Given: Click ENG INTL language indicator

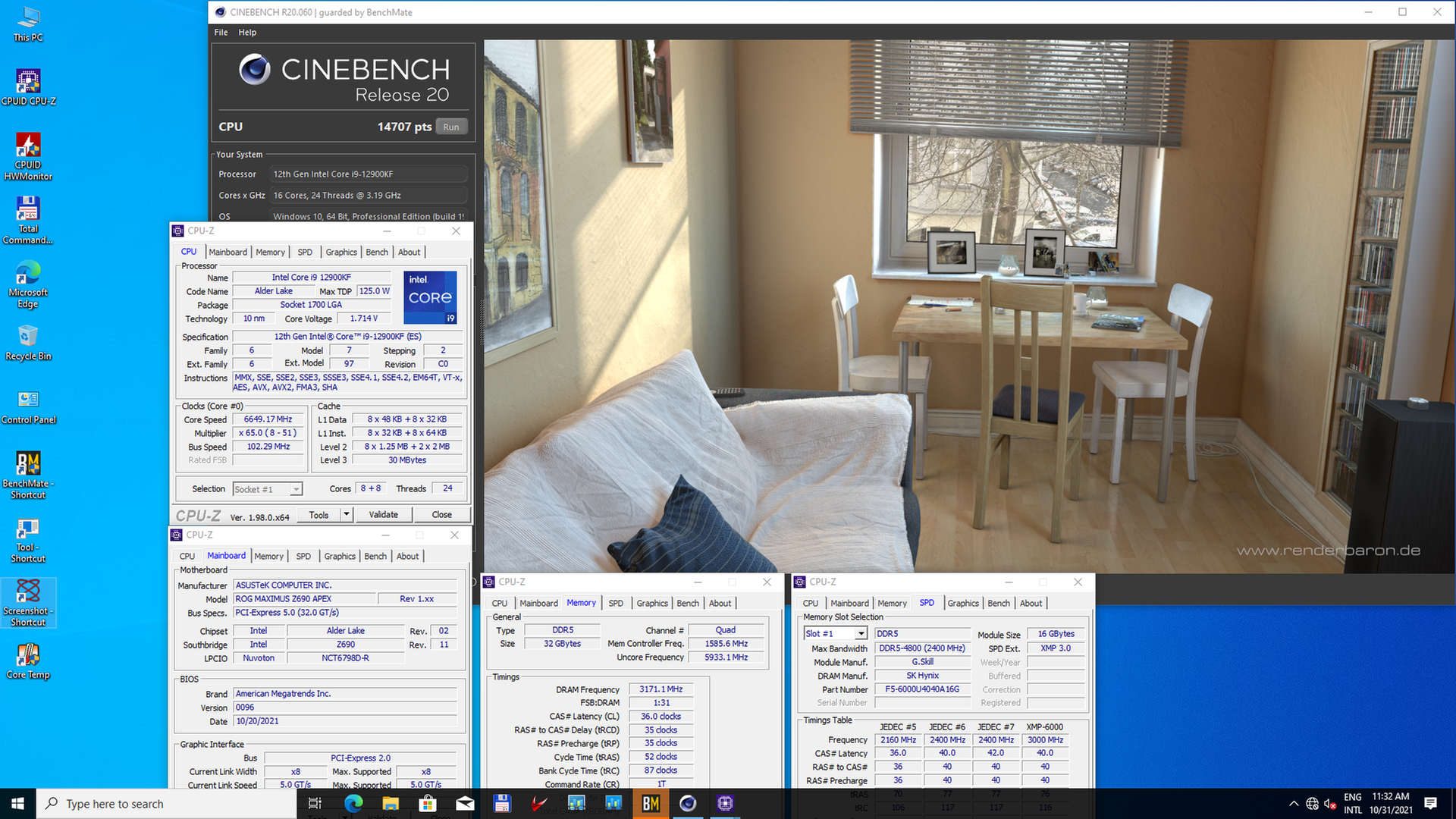Looking at the screenshot, I should point(1353,803).
